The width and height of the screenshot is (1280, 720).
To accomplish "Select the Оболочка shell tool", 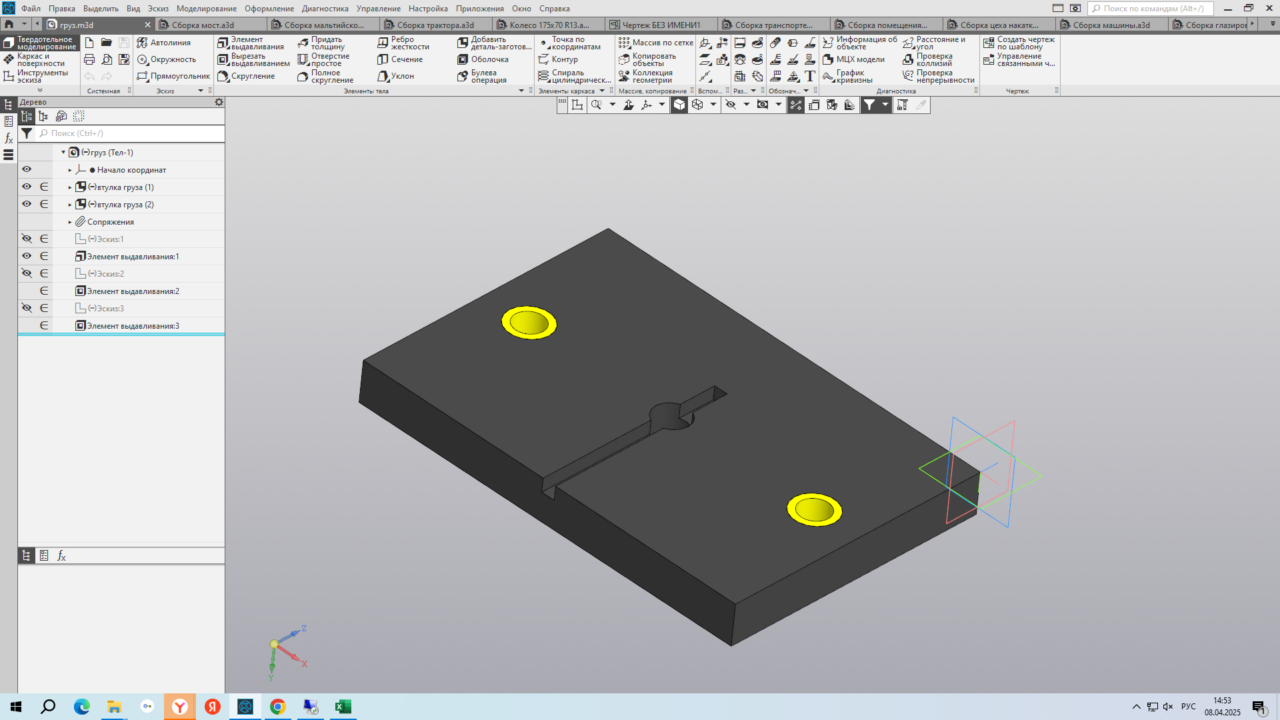I will [x=483, y=59].
